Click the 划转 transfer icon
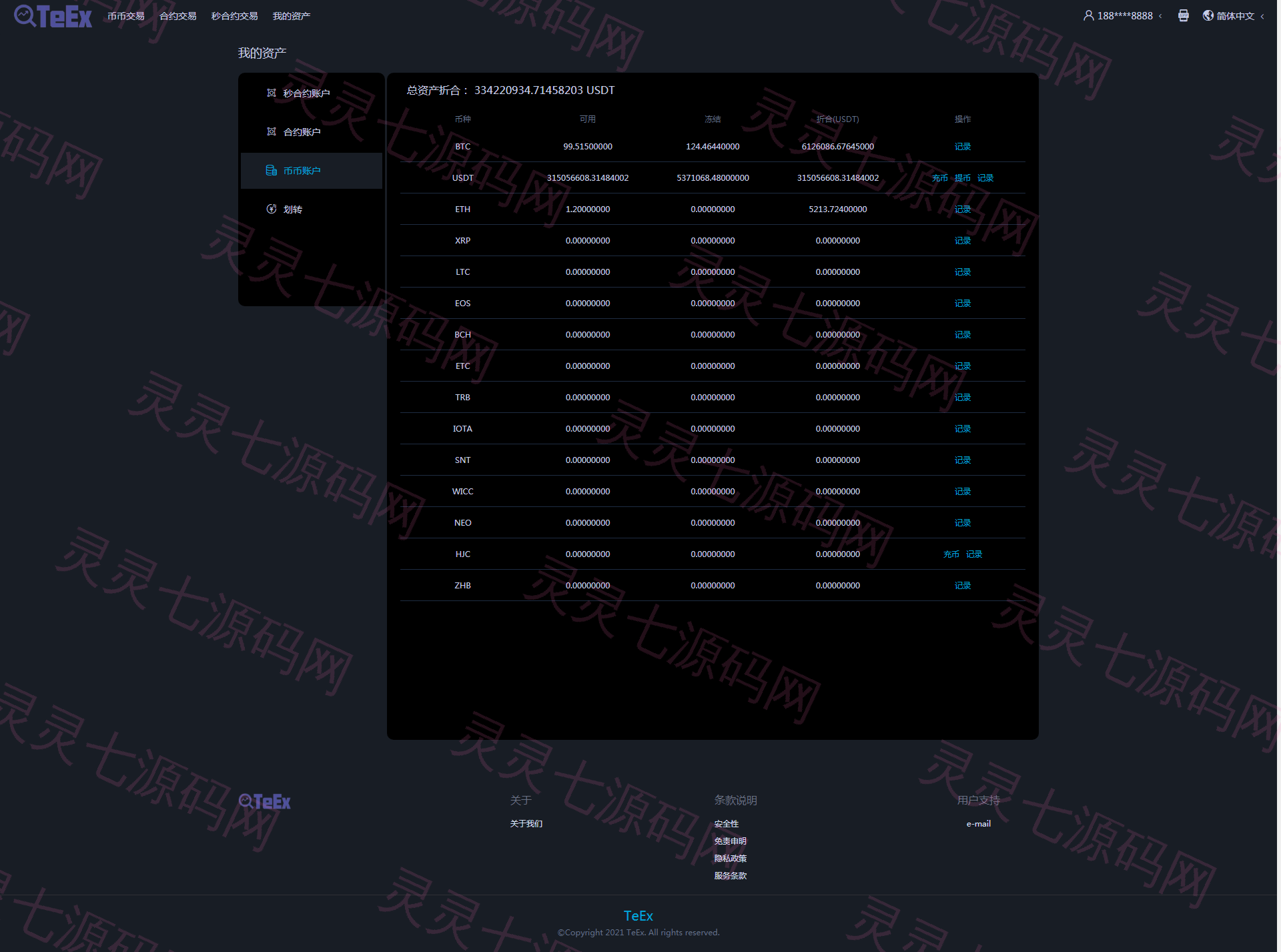The height and width of the screenshot is (952, 1281). (272, 209)
